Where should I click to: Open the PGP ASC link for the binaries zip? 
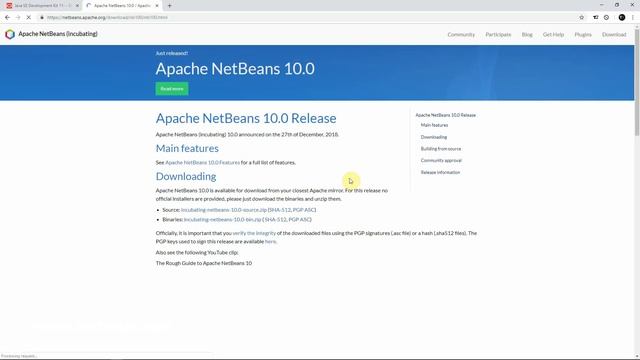[x=300, y=220]
